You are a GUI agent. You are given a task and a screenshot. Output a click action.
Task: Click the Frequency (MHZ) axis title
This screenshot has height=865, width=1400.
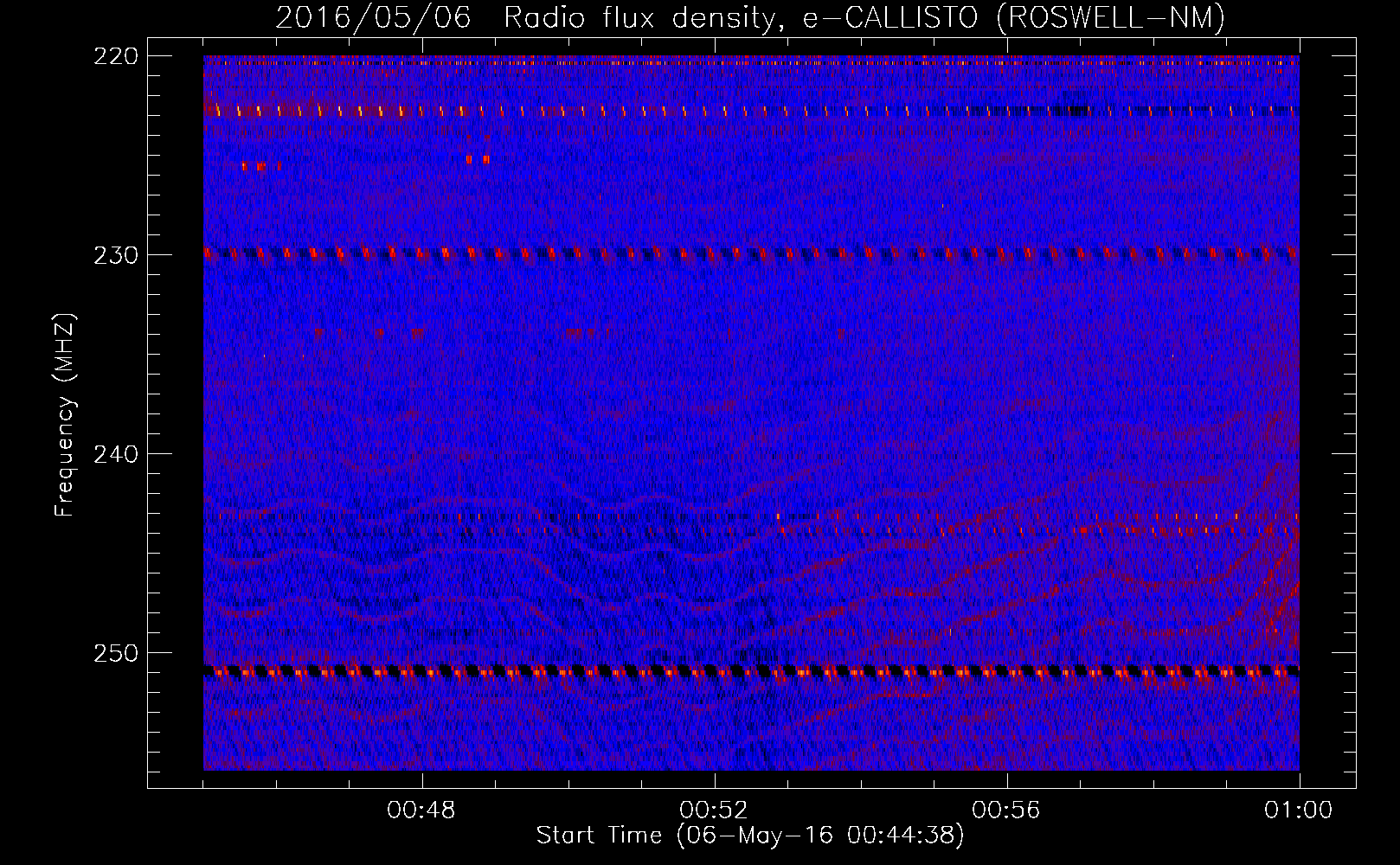(65, 414)
